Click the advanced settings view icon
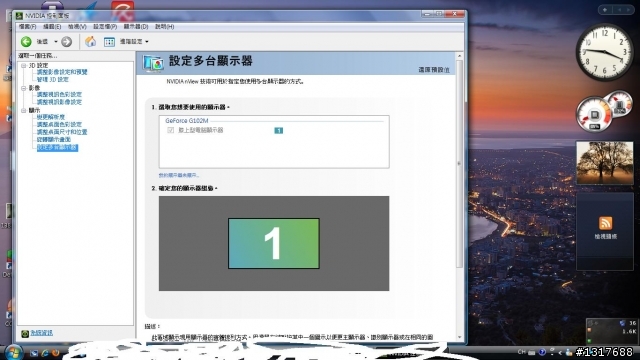Image resolution: width=640 pixels, height=360 pixels. point(109,42)
